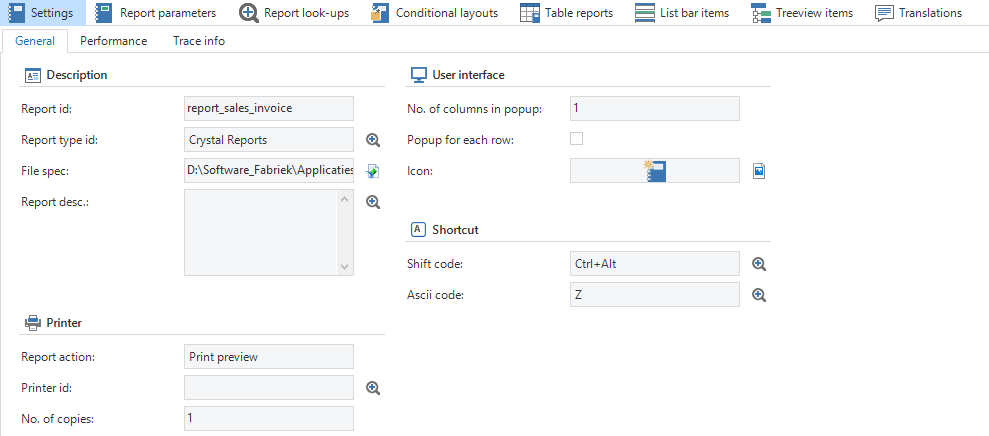Screen dimensions: 989x436
Task: Open the Table reports tab
Action: [x=566, y=13]
